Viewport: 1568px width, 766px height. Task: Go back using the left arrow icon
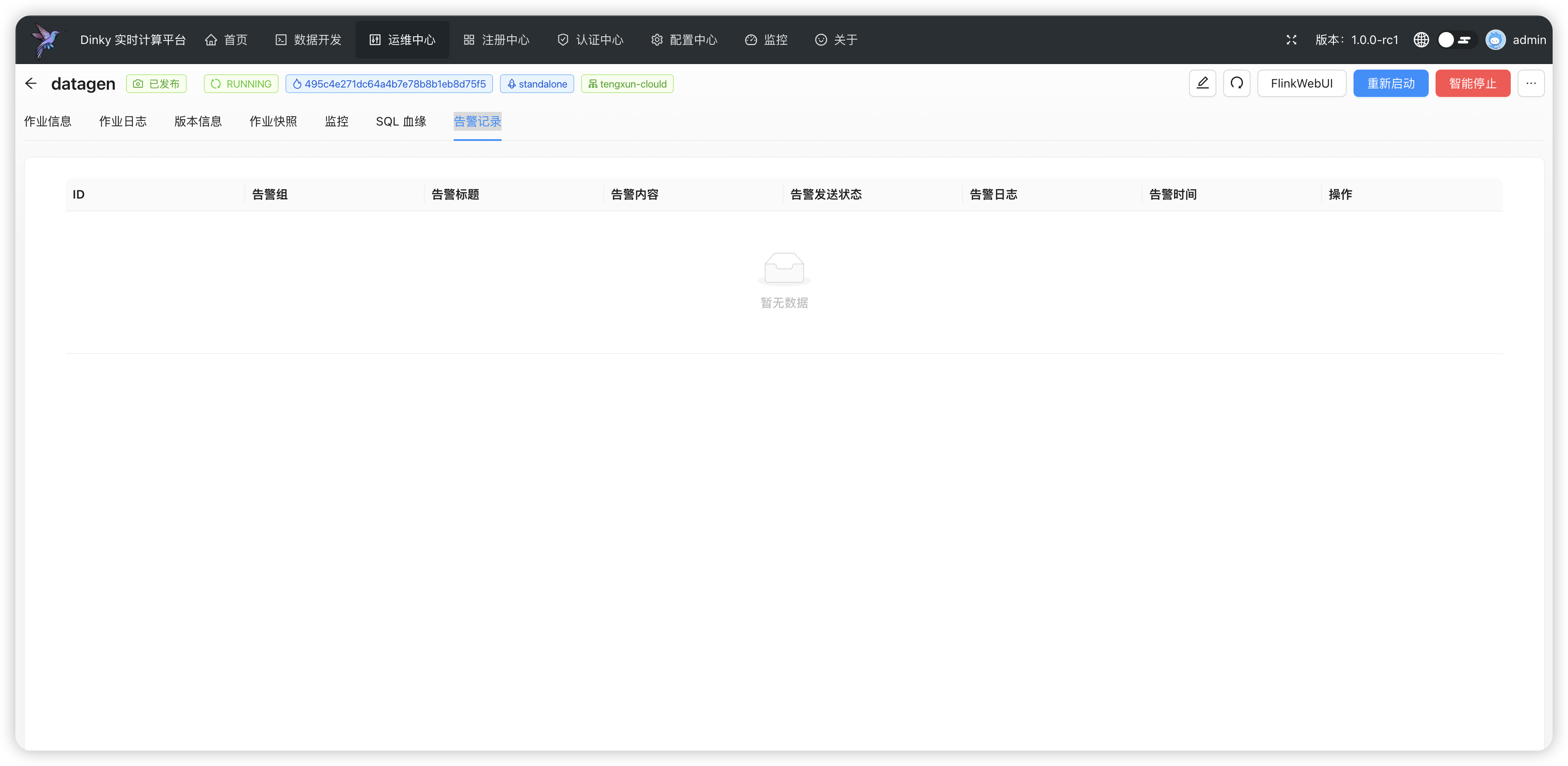[31, 83]
